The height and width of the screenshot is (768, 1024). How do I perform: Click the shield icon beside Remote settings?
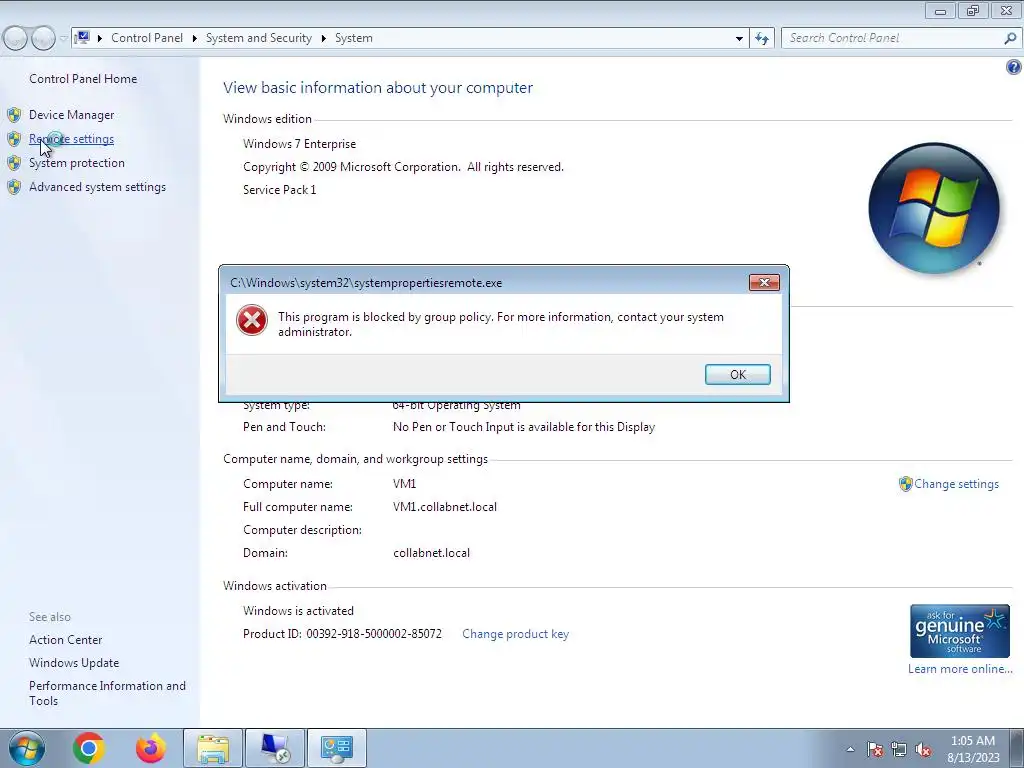pyautogui.click(x=14, y=139)
